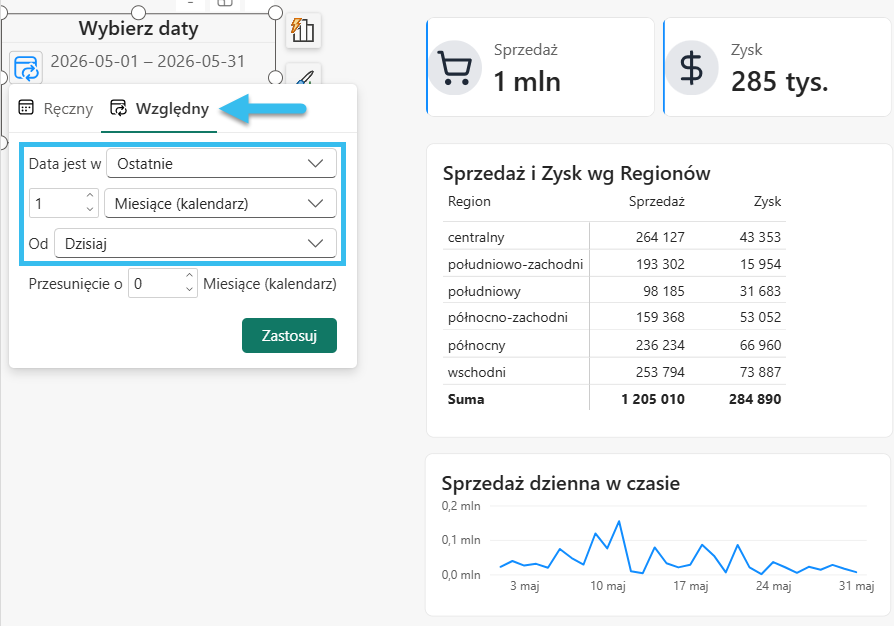This screenshot has height=626, width=894.
Task: Click the Sprzedaż dzienna w czasie title
Action: [x=560, y=483]
